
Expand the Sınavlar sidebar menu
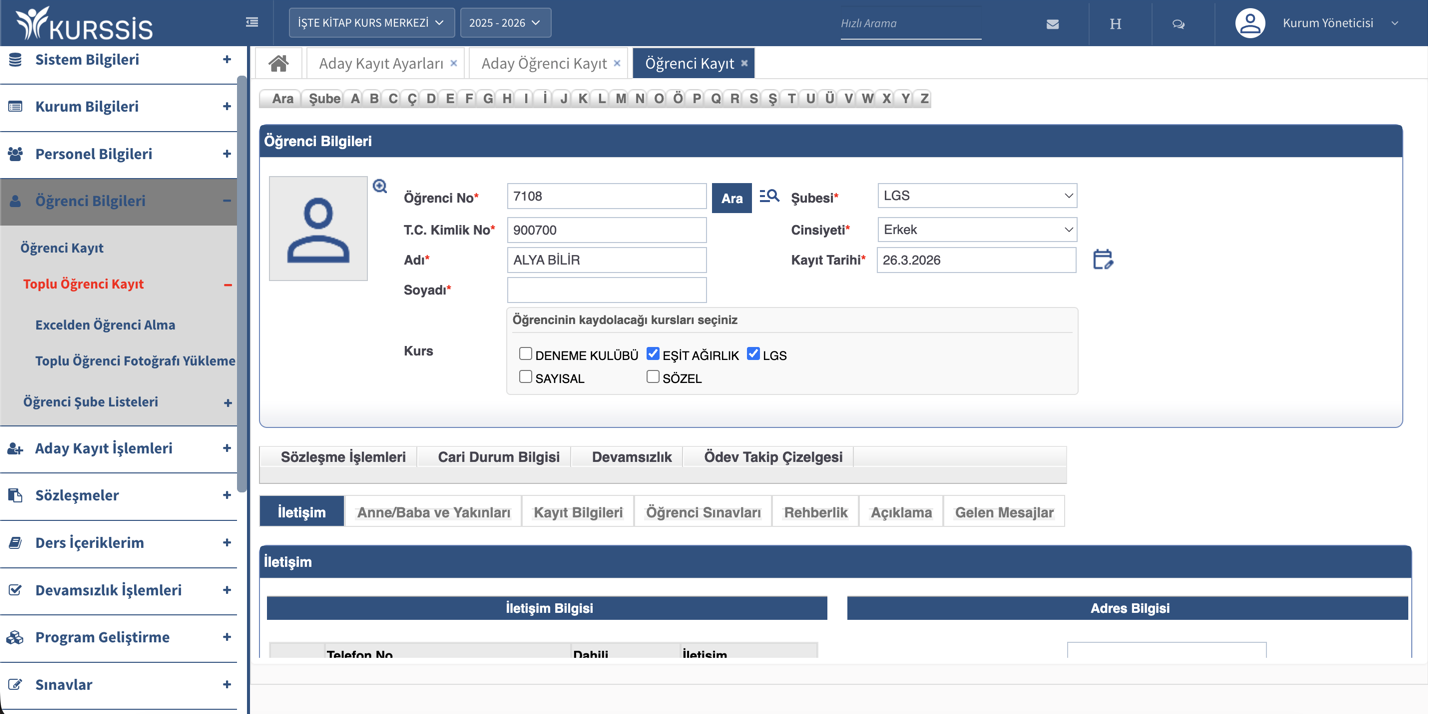point(118,685)
